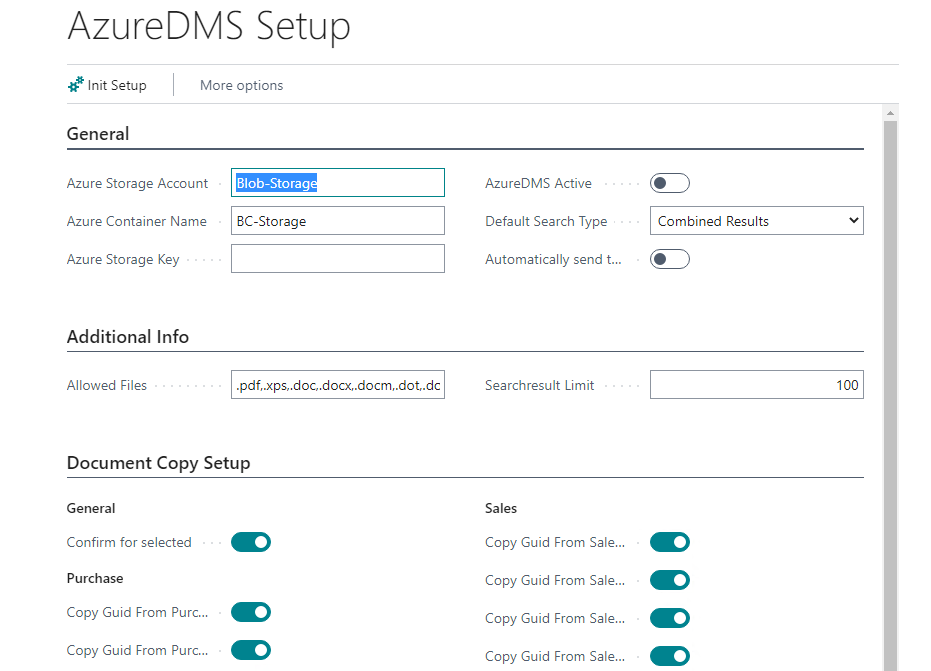The height and width of the screenshot is (671, 931).
Task: Collapse the Additional Info section
Action: click(x=127, y=337)
